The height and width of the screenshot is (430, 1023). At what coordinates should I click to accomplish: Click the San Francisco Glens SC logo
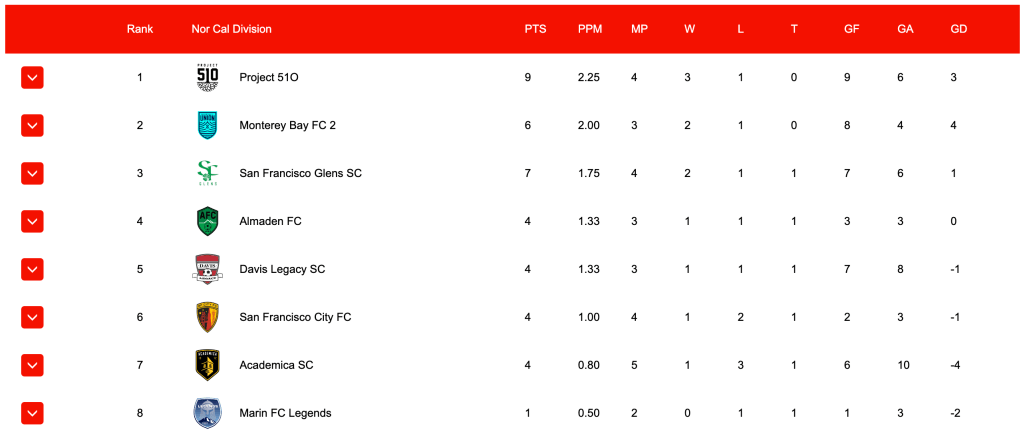[207, 173]
